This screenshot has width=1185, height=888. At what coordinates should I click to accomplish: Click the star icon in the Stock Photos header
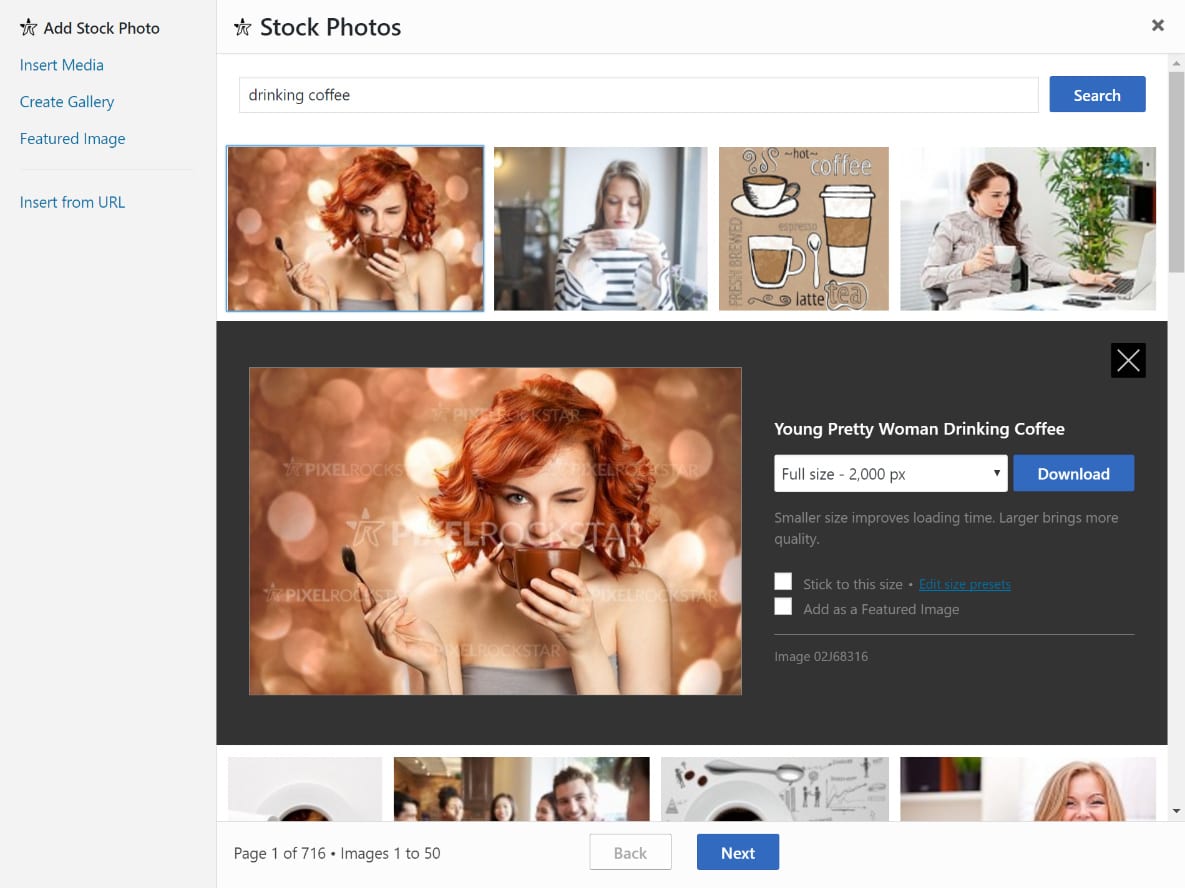pyautogui.click(x=242, y=27)
